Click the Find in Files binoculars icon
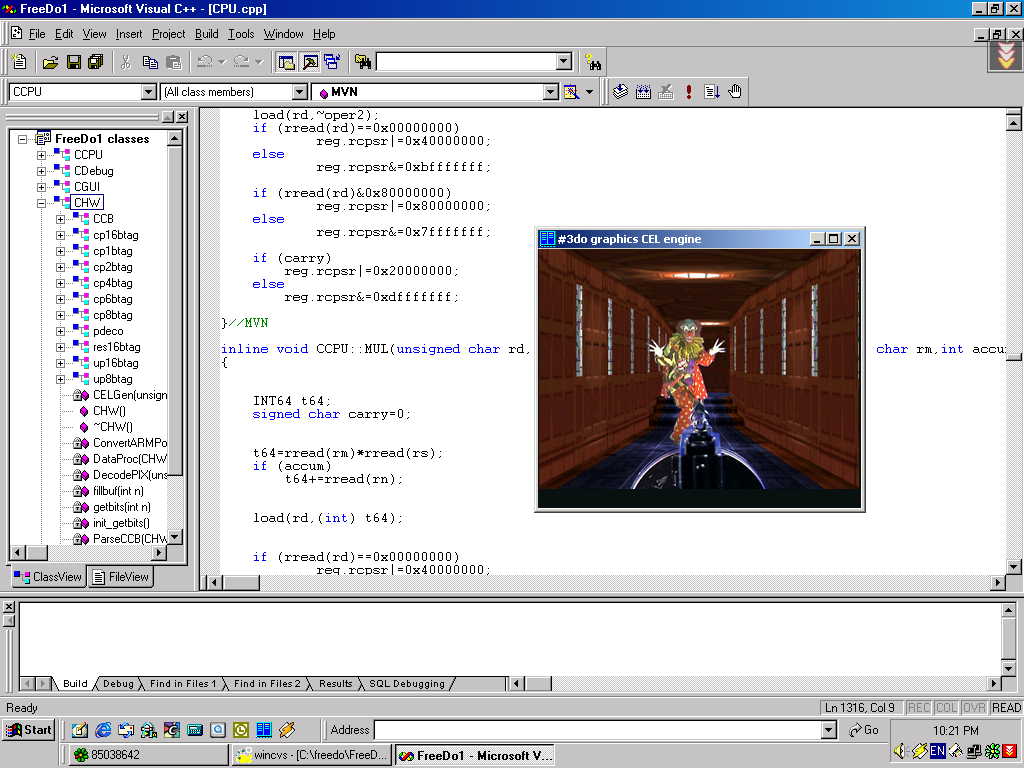Image resolution: width=1024 pixels, height=768 pixels. 363,62
